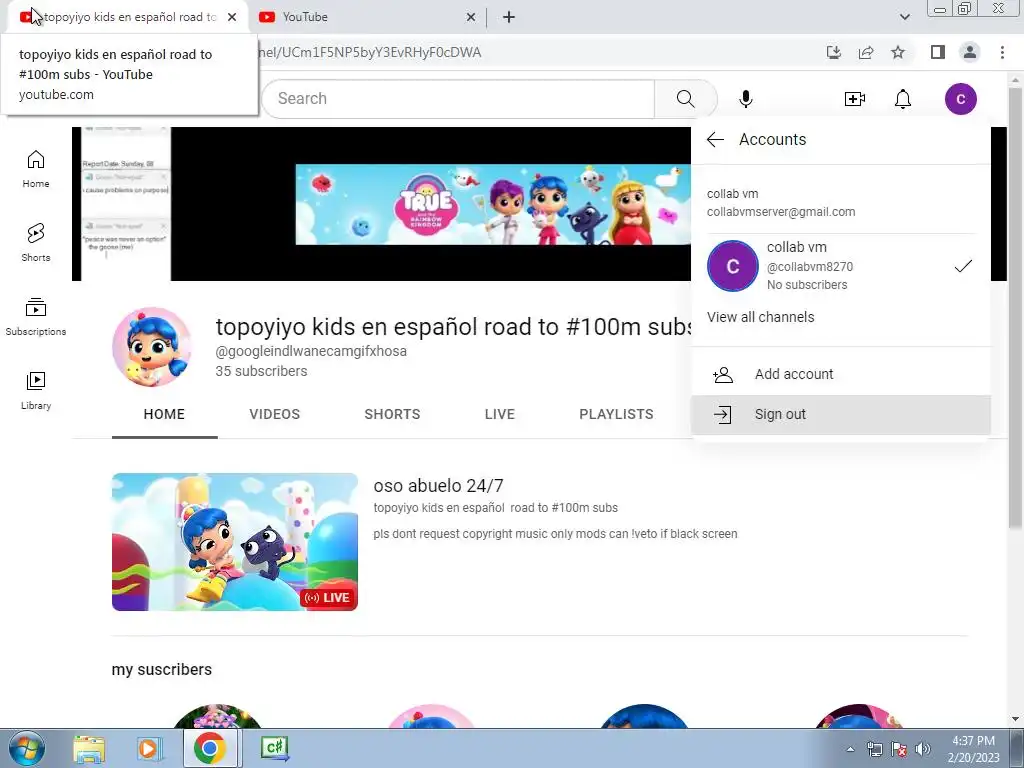Click into the Search field
Image resolution: width=1024 pixels, height=768 pixels.
click(458, 99)
